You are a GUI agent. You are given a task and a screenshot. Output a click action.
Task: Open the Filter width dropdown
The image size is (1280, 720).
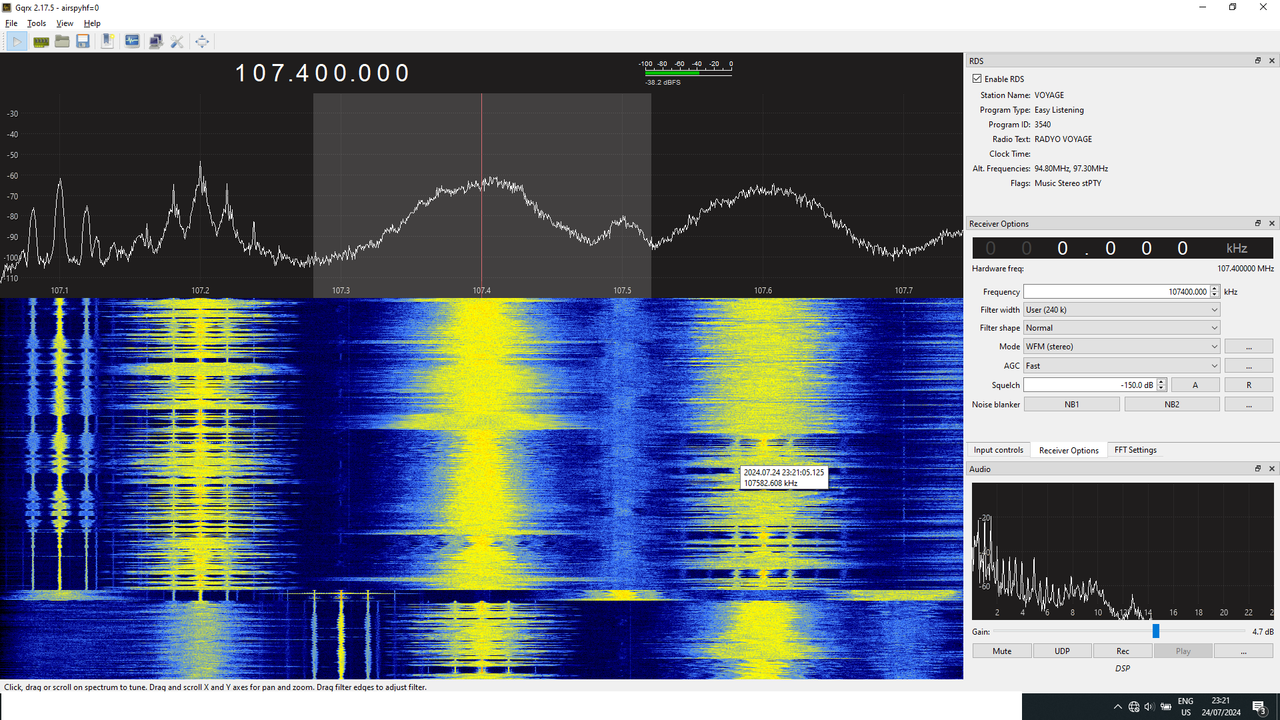coord(1122,310)
